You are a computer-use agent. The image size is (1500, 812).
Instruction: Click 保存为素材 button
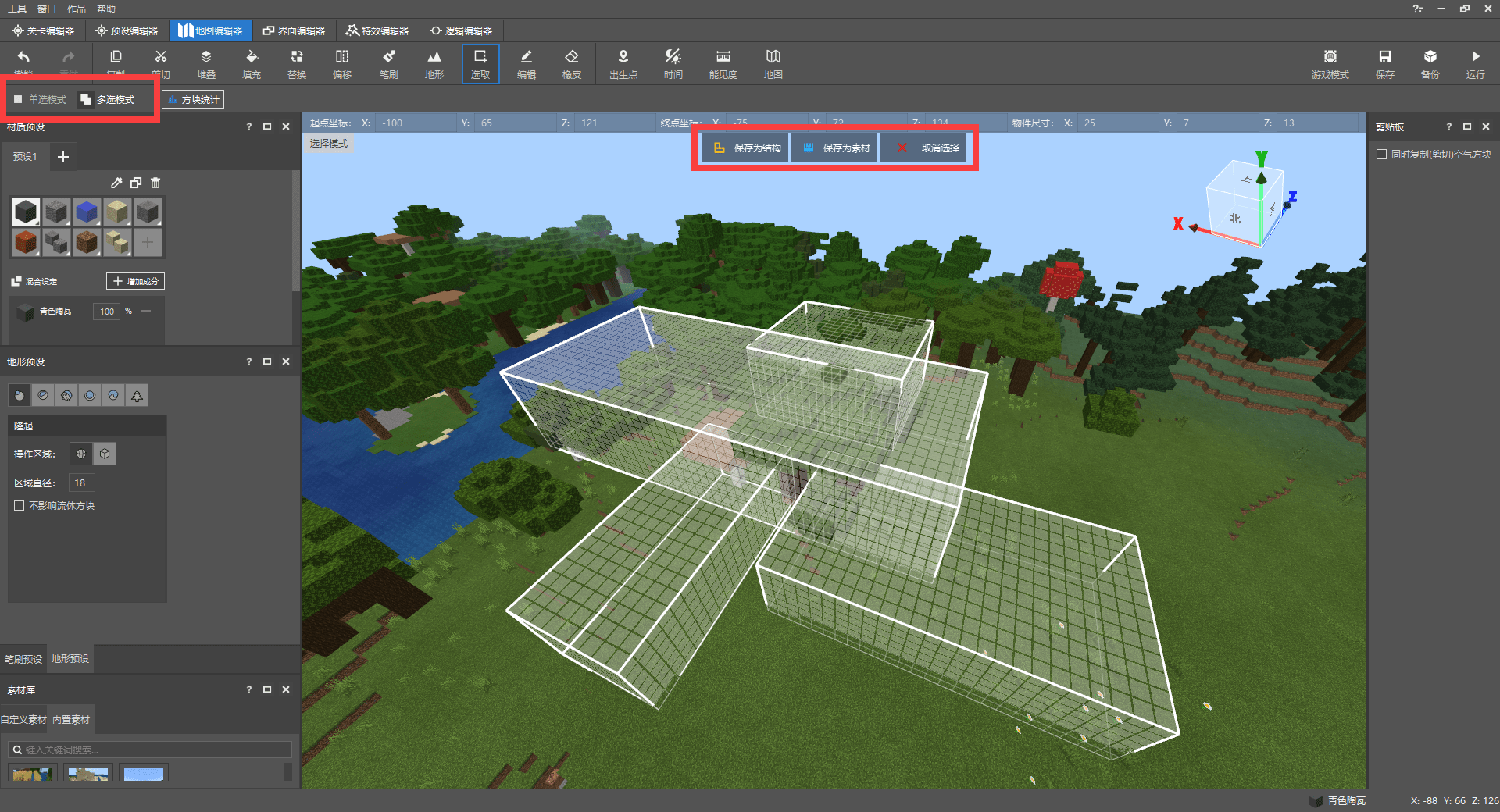[x=835, y=148]
